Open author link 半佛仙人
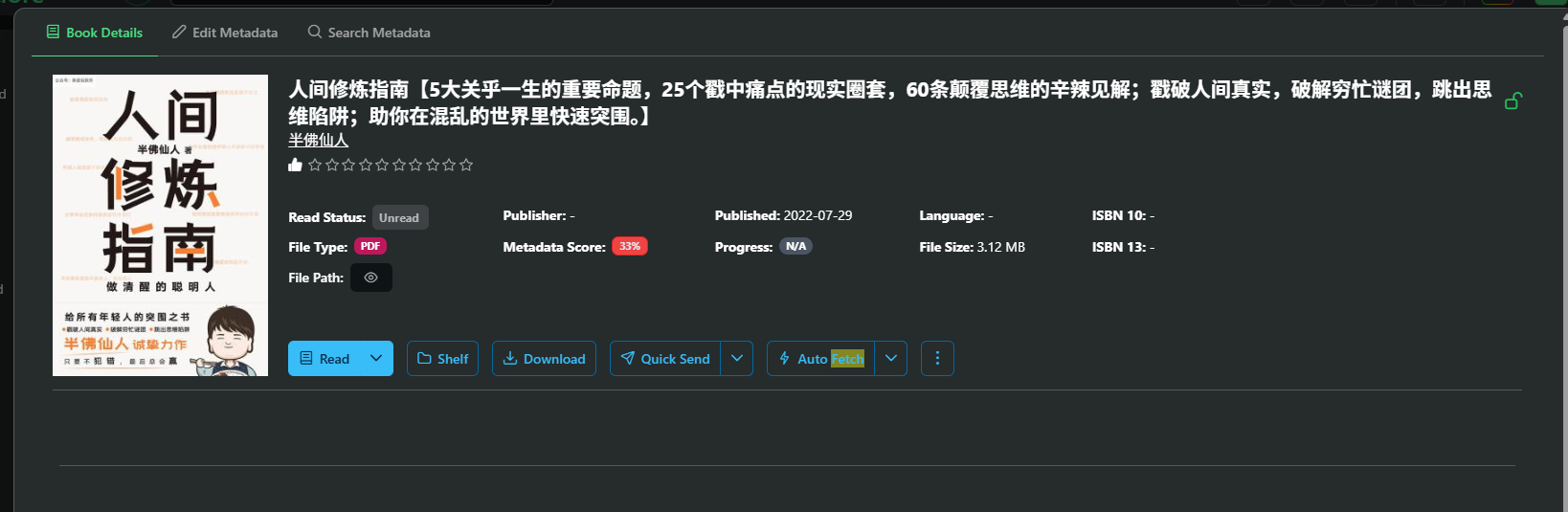Viewport: 1568px width, 512px height. [x=318, y=140]
